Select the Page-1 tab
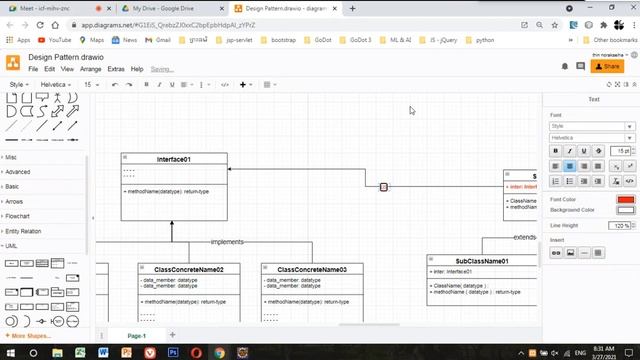 click(x=137, y=336)
